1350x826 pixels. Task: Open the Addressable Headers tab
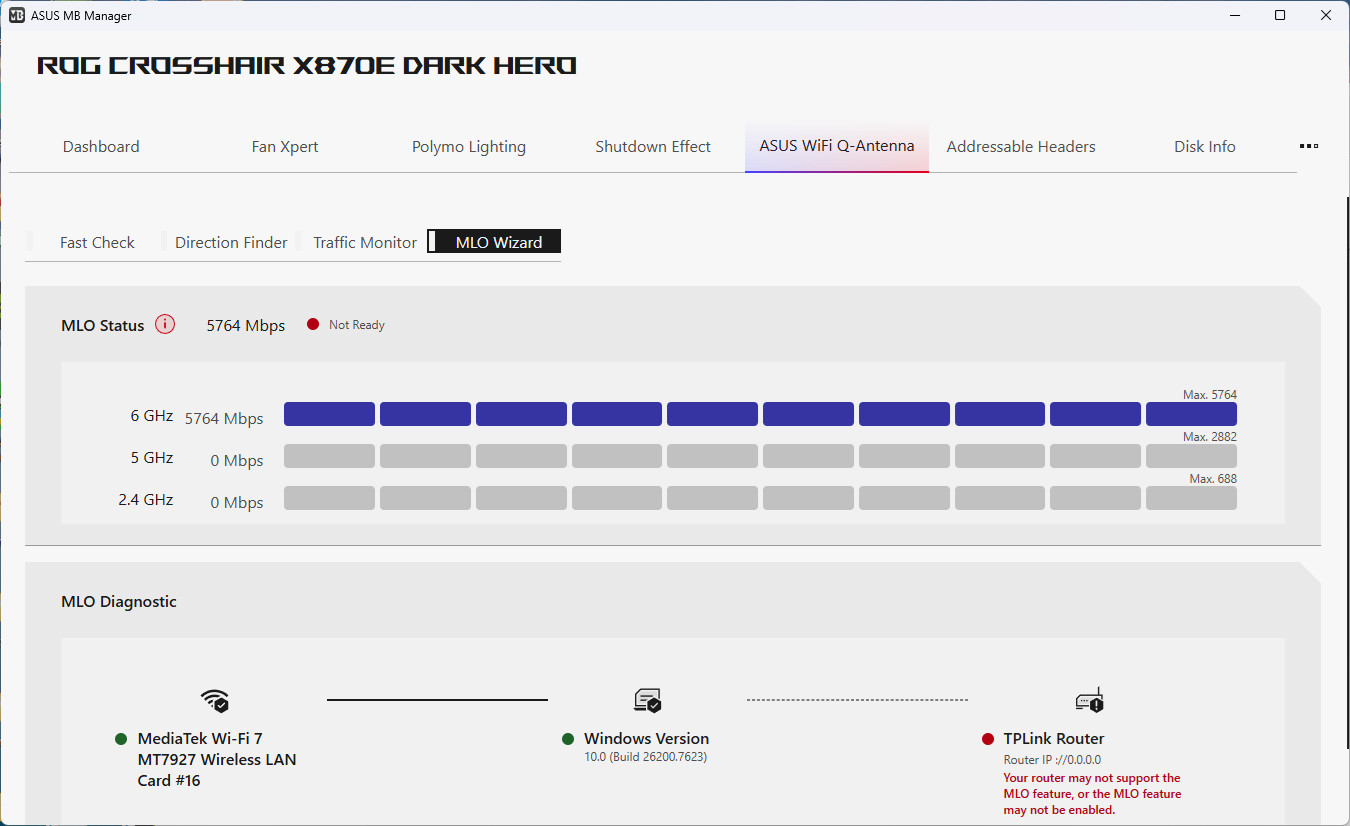1021,146
